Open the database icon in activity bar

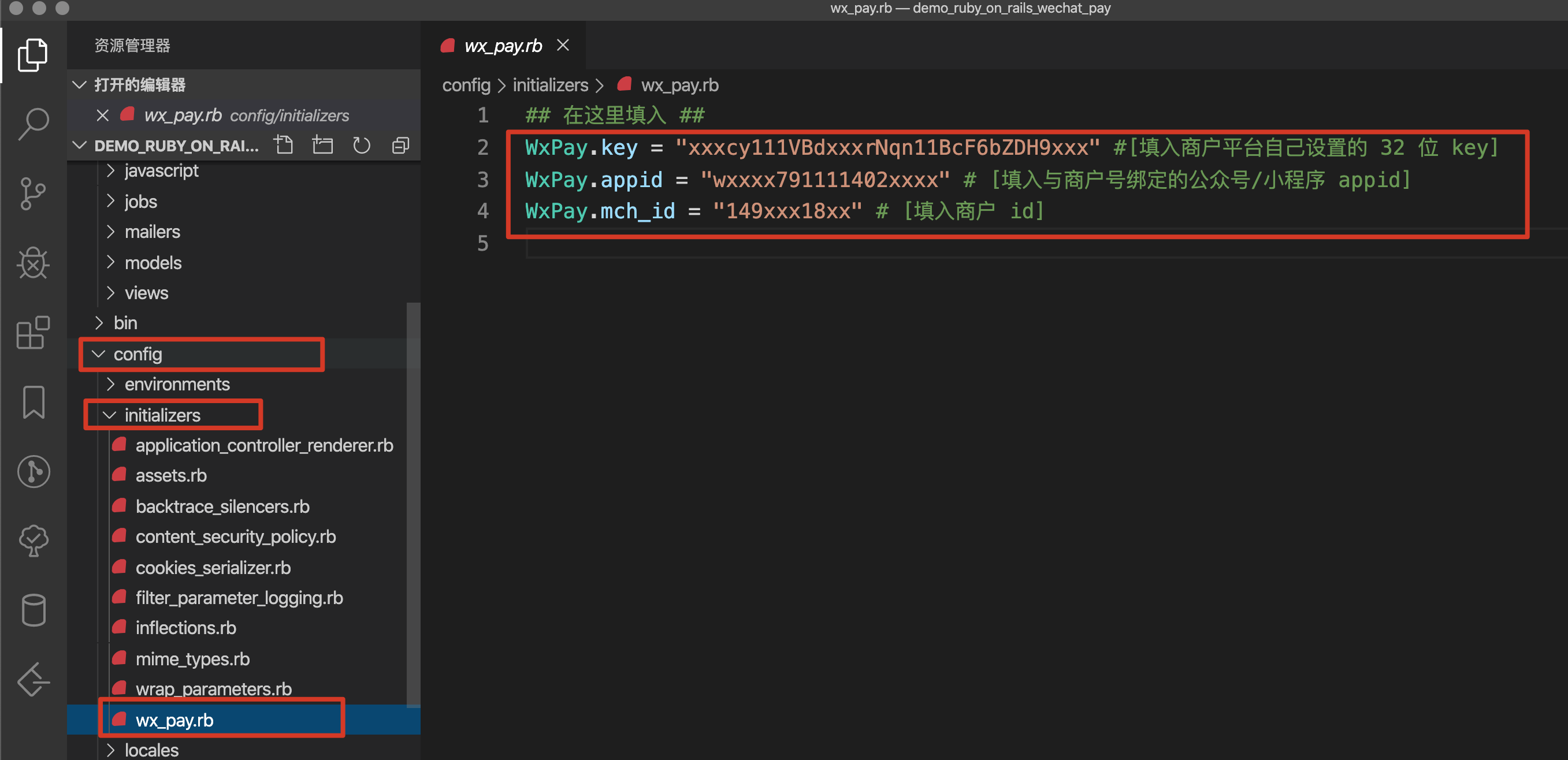(34, 610)
